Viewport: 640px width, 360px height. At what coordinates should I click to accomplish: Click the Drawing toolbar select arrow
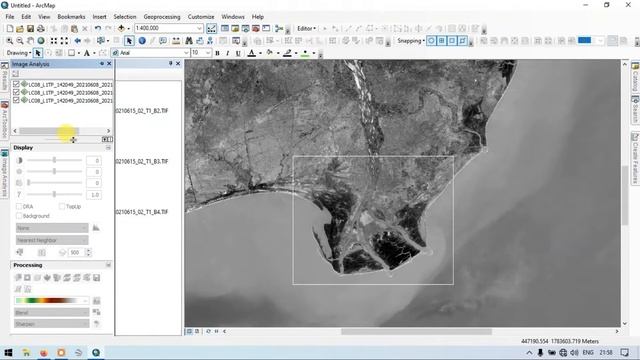pos(38,53)
